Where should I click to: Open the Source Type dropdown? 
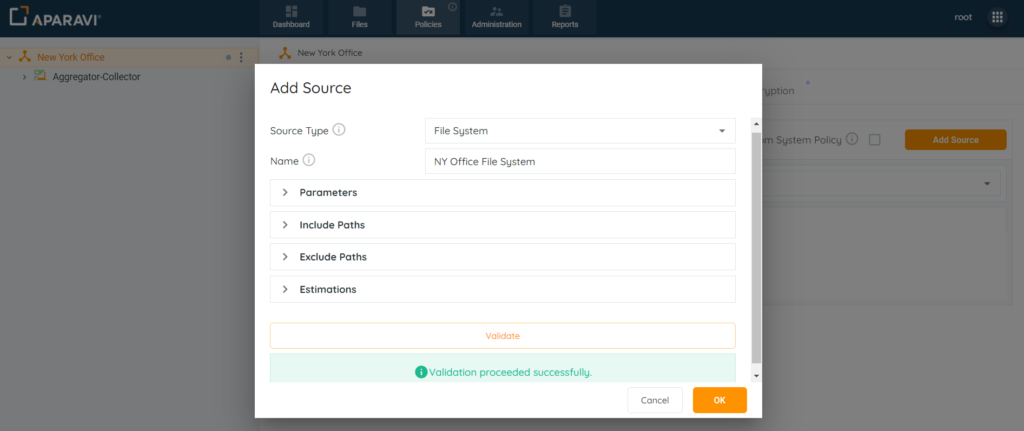point(580,131)
